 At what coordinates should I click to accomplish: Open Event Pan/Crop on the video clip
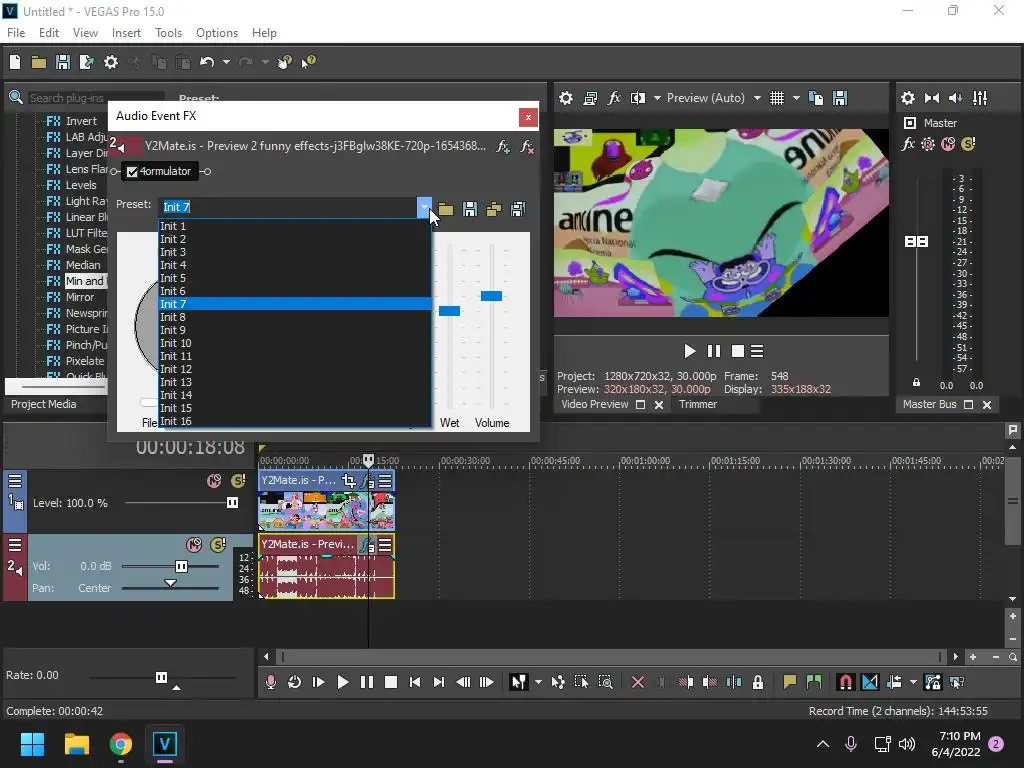349,481
